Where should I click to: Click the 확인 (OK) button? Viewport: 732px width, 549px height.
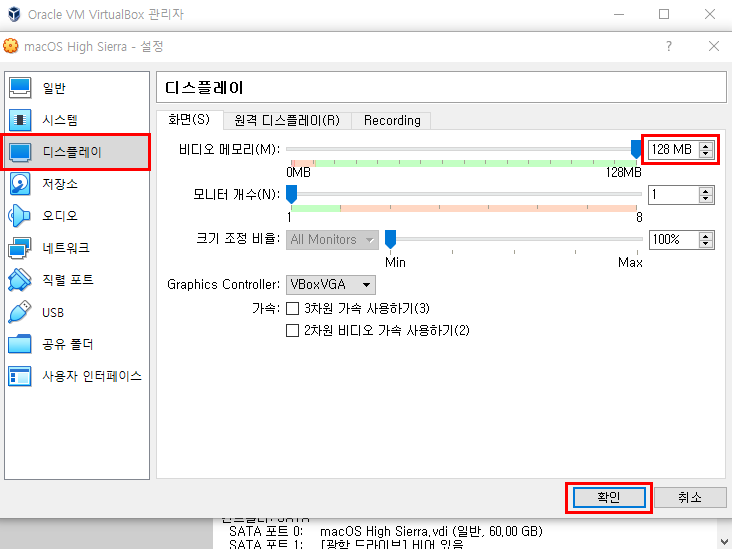[609, 497]
